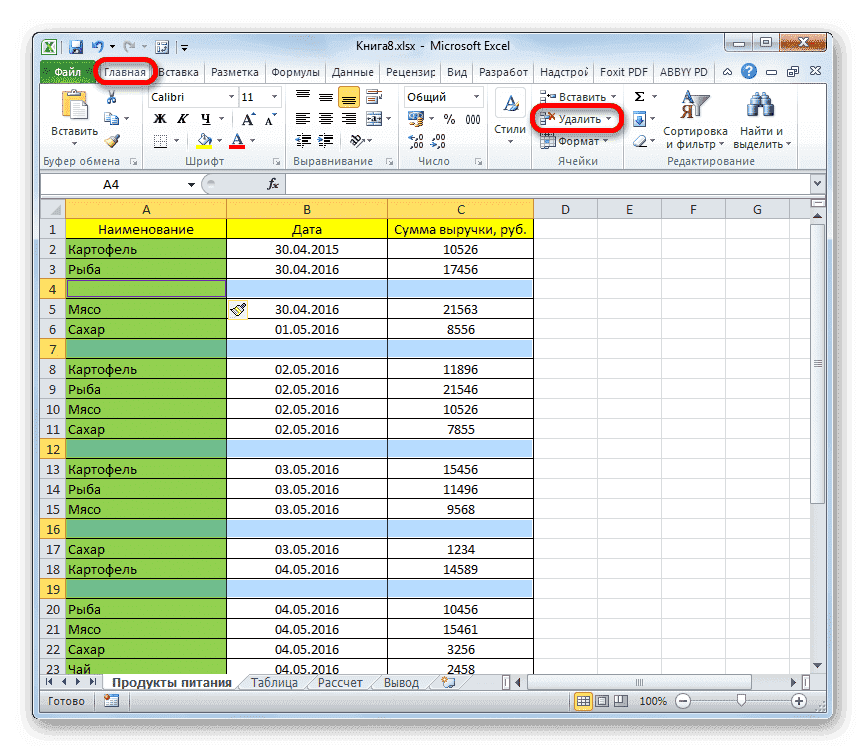Click the increase decimal places icon
Image resolution: width=866 pixels, height=752 pixels.
(414, 141)
